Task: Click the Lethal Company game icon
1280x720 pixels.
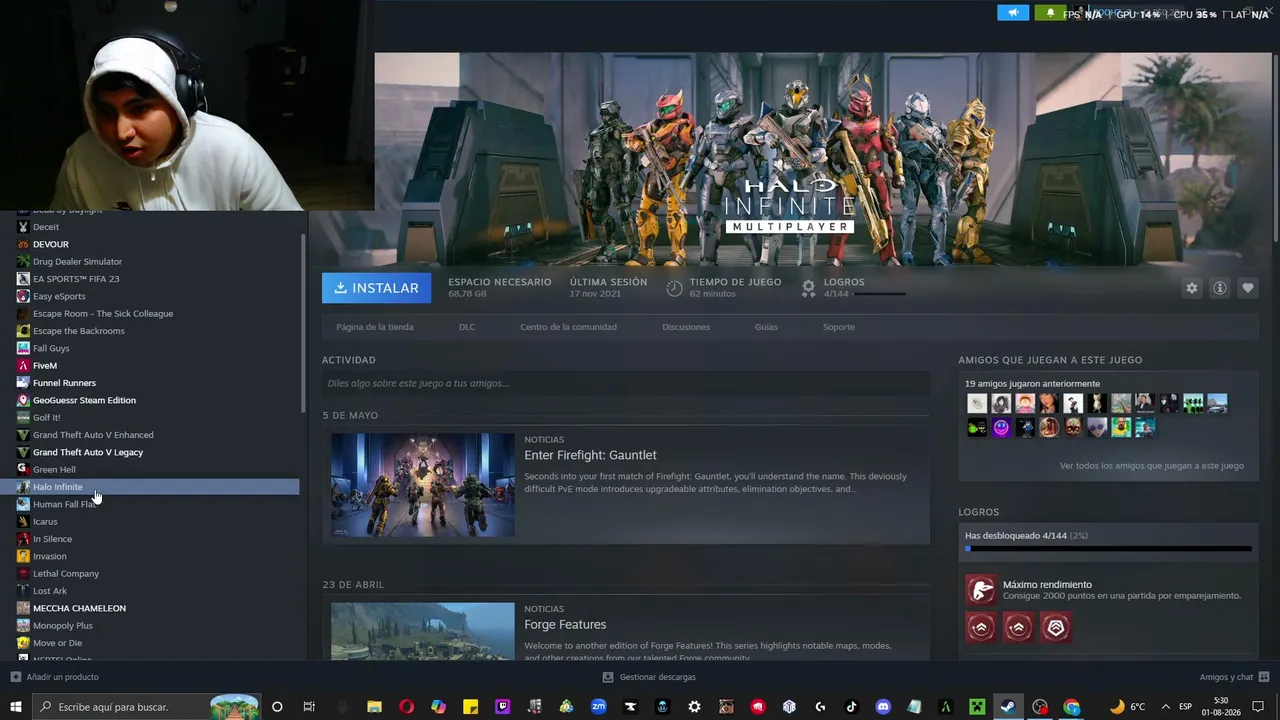Action: coord(23,574)
